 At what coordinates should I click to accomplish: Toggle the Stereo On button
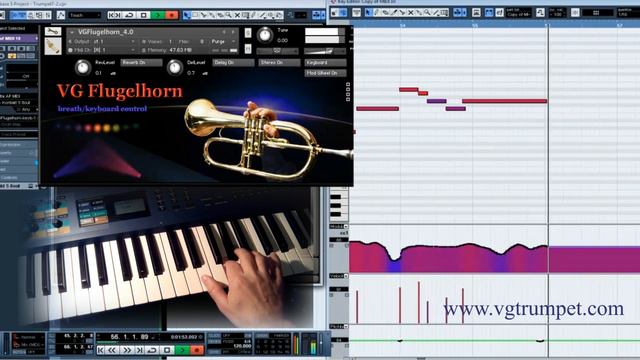[280, 62]
